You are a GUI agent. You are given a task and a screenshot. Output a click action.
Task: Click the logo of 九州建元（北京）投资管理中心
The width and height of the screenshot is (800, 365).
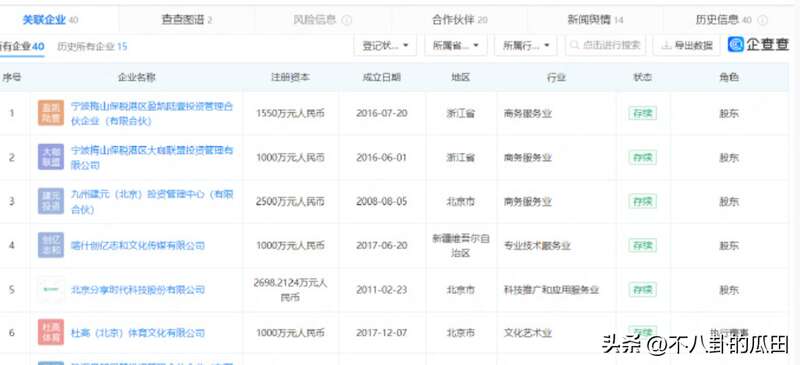point(51,201)
